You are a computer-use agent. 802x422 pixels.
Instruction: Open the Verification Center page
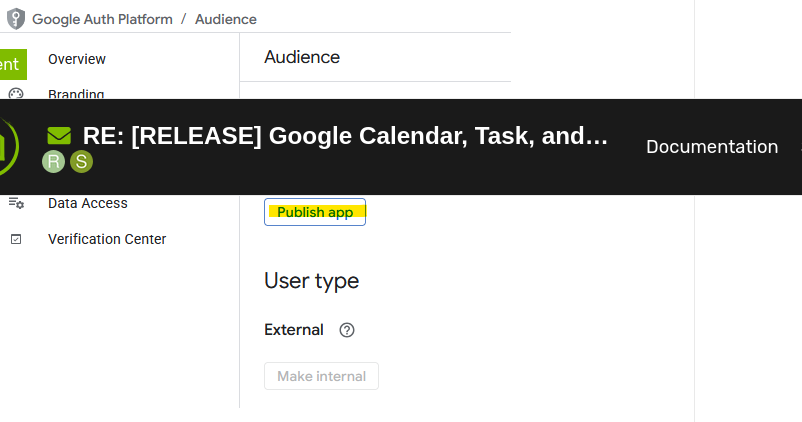107,239
